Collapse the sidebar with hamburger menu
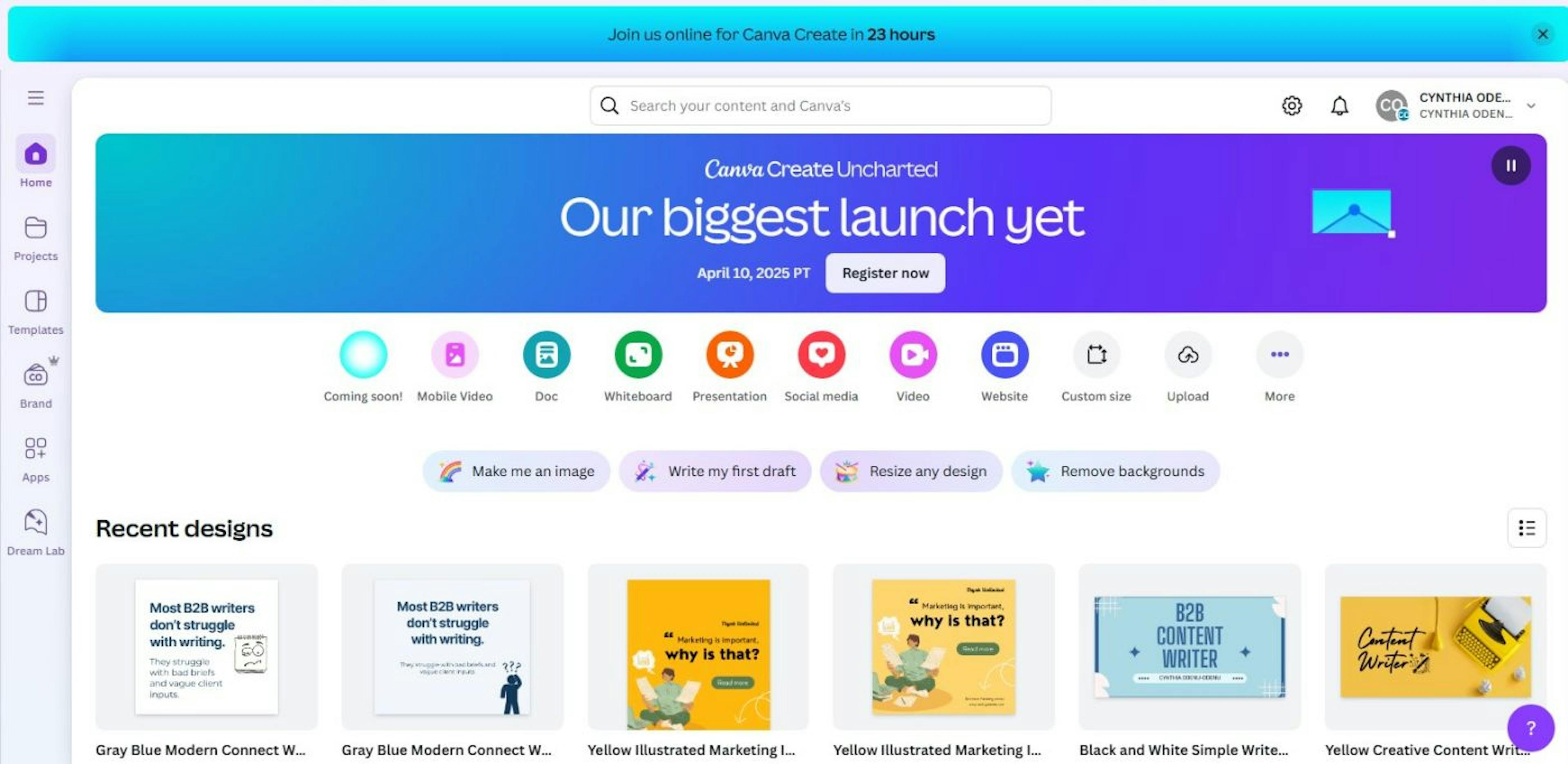This screenshot has height=764, width=1568. (35, 98)
